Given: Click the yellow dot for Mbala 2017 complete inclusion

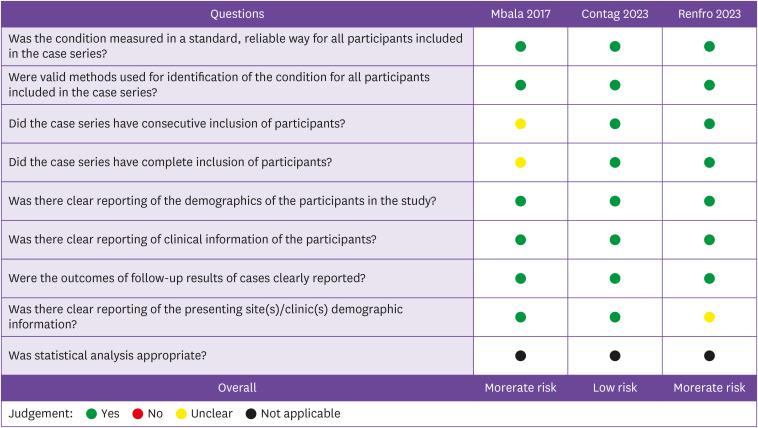Looking at the screenshot, I should point(520,162).
